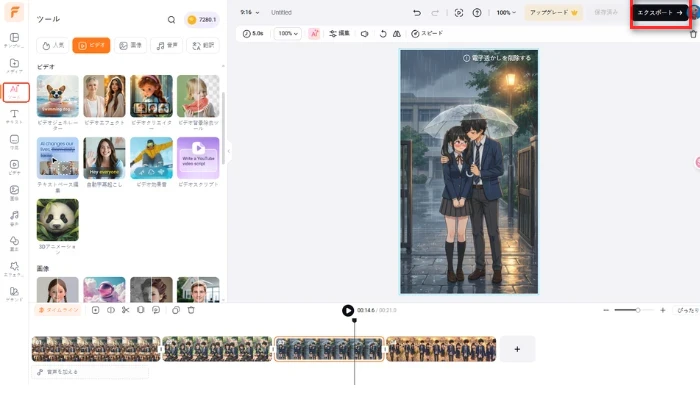Open the subtitles sidebar panel icon
This screenshot has width=700, height=400.
click(14, 142)
